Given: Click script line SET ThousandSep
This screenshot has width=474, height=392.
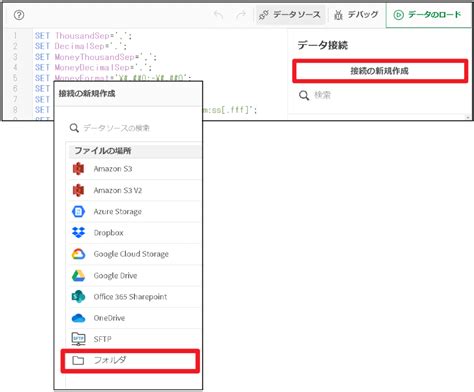Looking at the screenshot, I should point(83,36).
